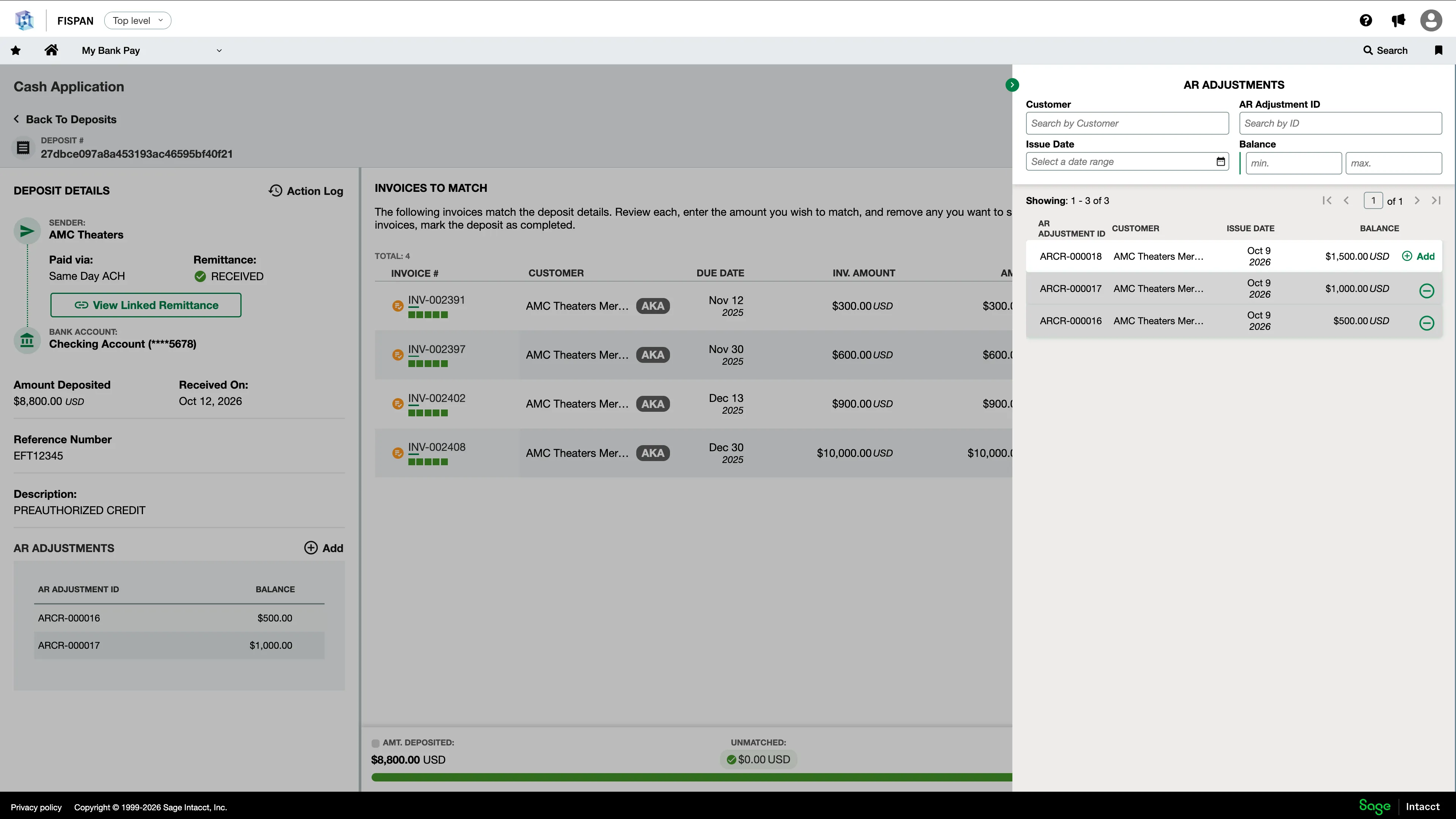Open the Top level entity dropdown
Viewport: 1456px width, 819px height.
pyautogui.click(x=137, y=20)
